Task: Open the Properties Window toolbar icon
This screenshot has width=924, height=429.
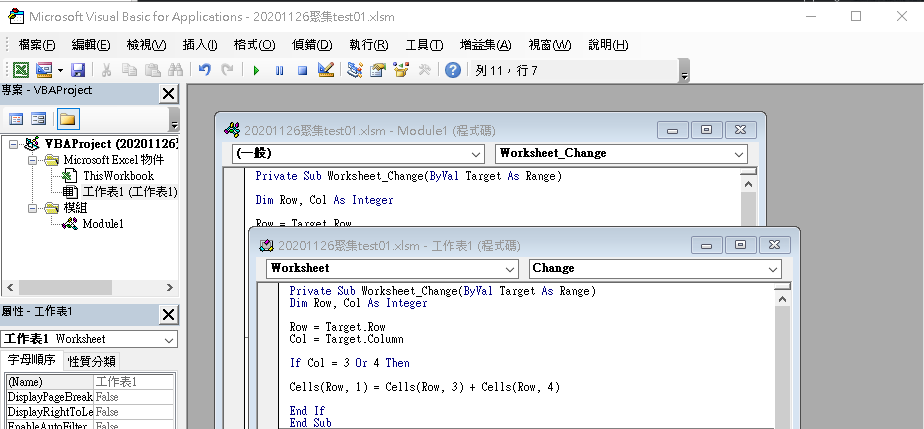Action: [x=378, y=70]
